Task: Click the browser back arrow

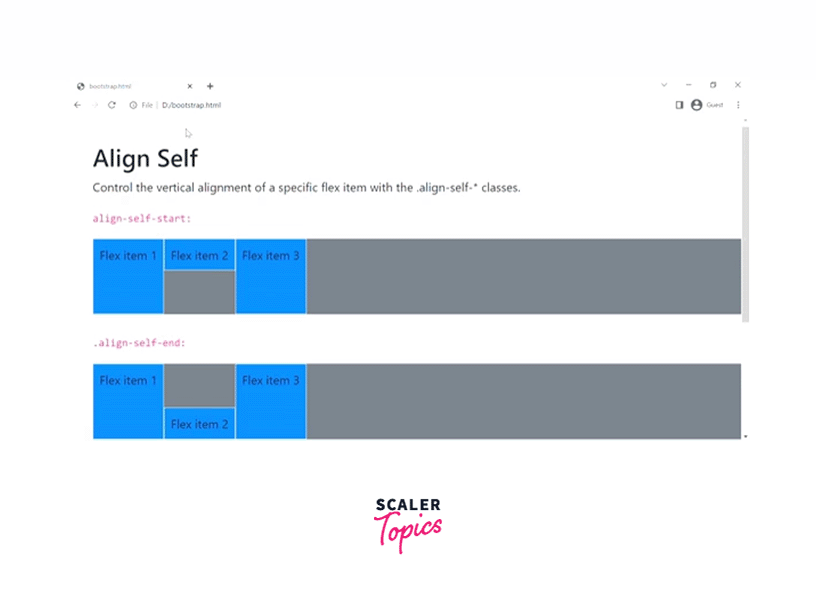Action: point(78,105)
